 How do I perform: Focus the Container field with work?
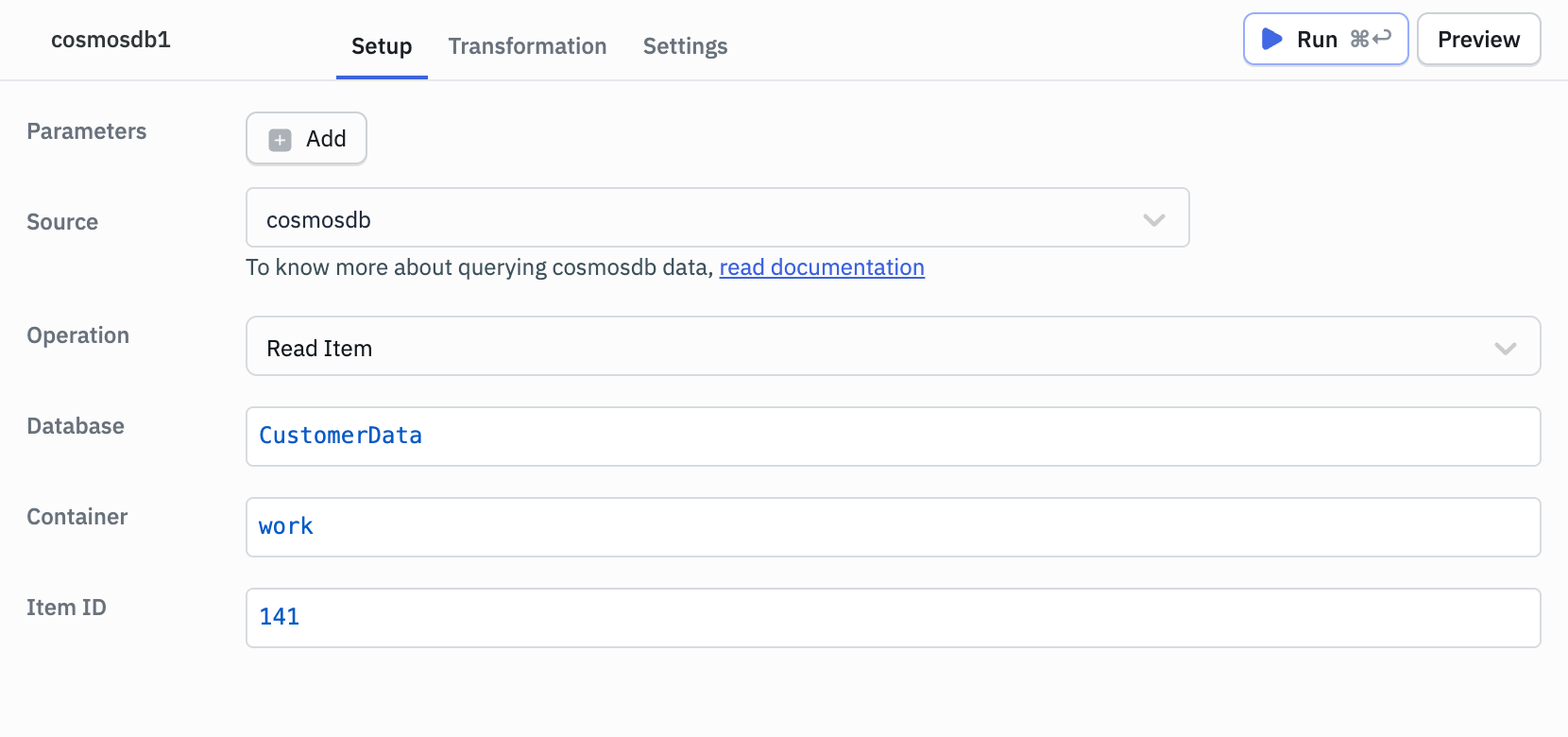coord(893,527)
